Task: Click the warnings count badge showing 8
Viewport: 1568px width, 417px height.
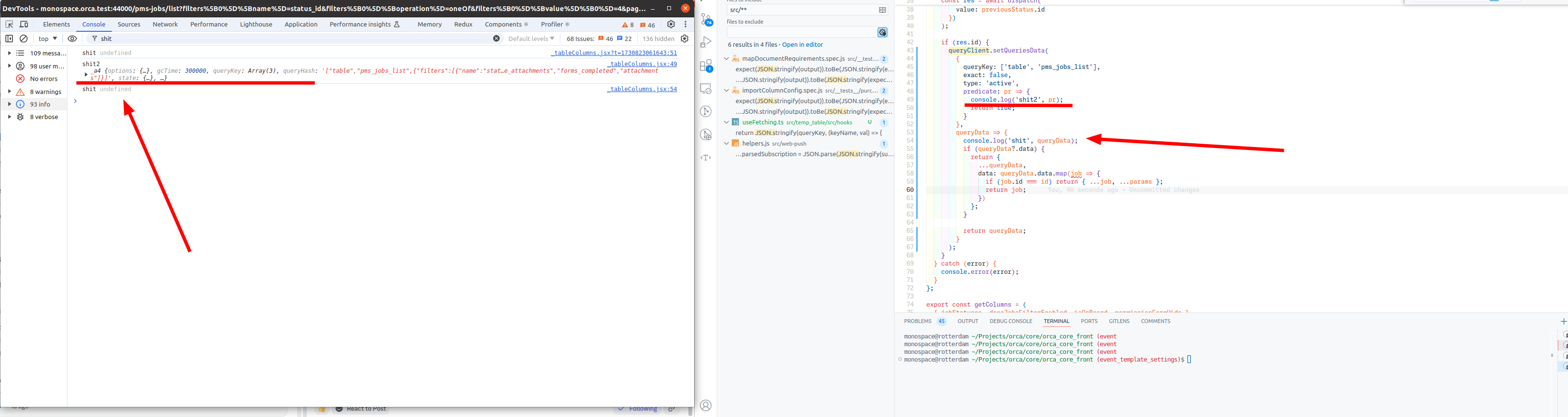Action: [628, 25]
